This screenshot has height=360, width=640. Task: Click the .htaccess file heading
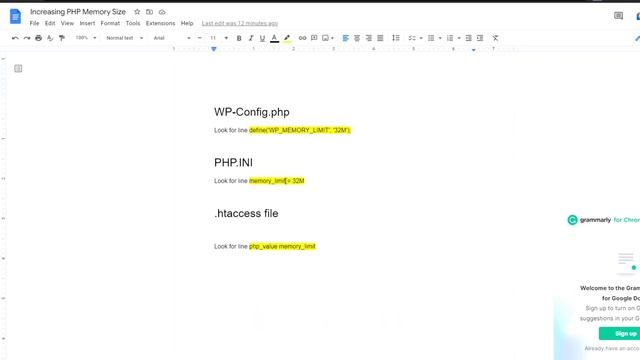(246, 213)
